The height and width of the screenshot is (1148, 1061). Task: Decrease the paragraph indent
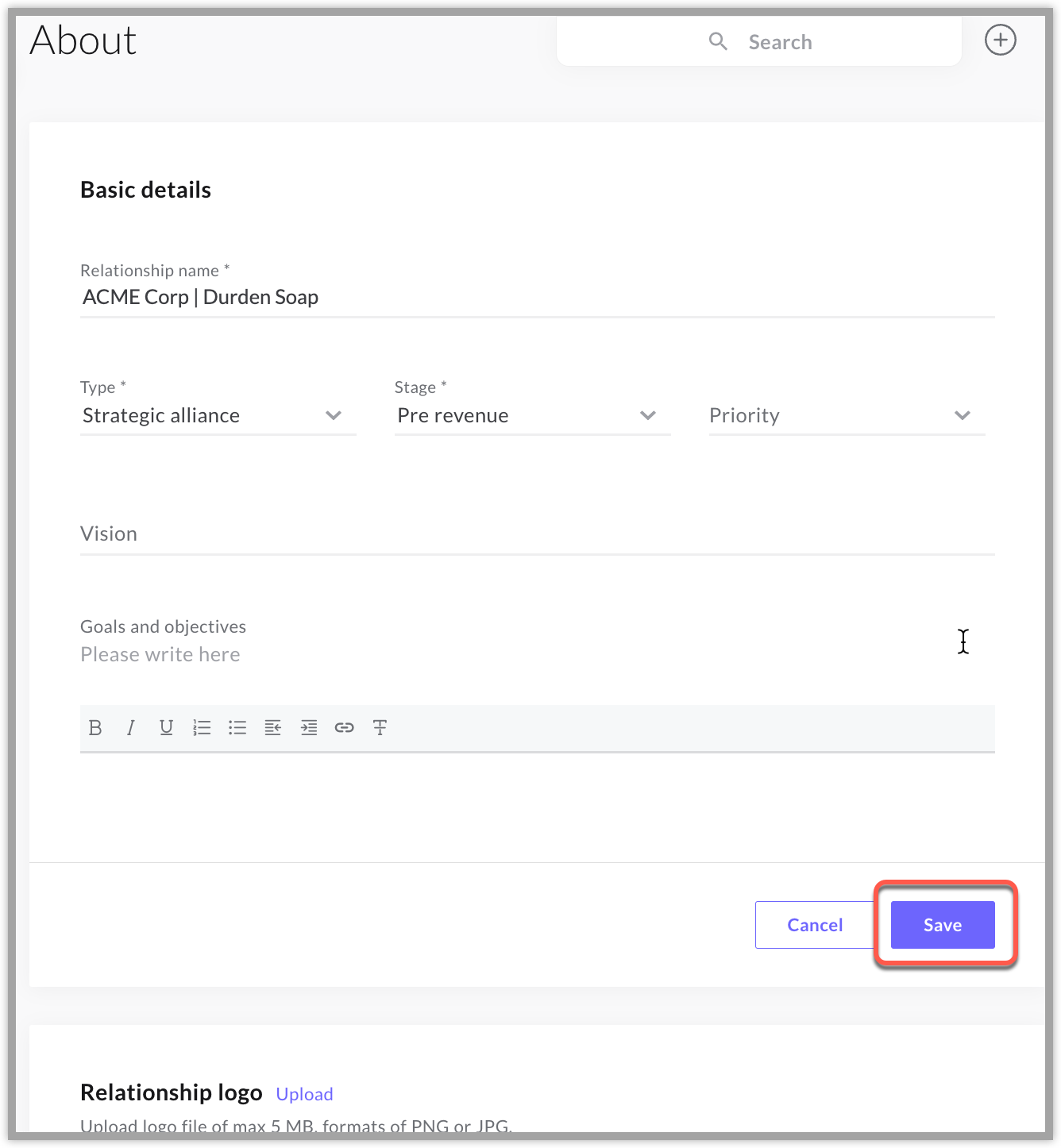tap(273, 727)
